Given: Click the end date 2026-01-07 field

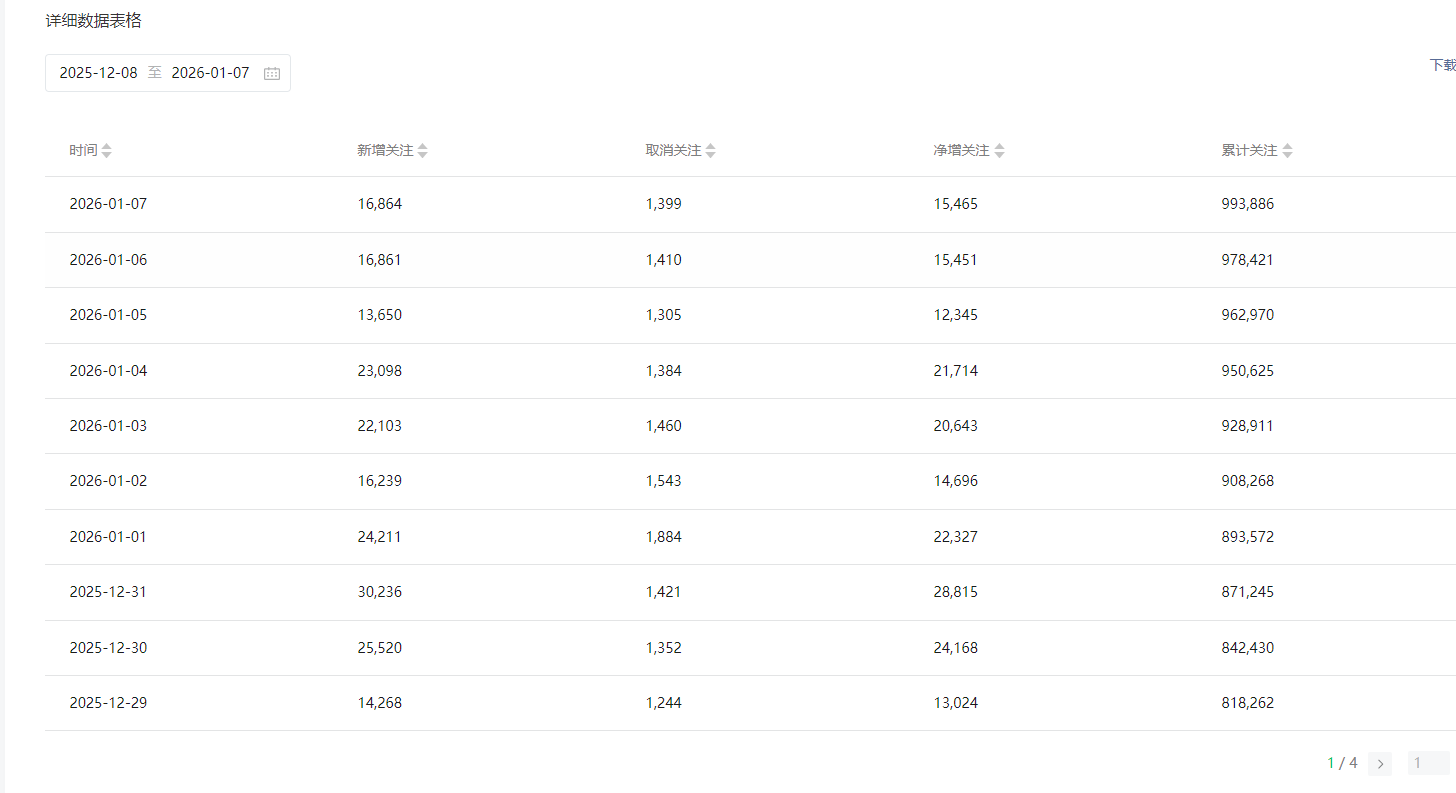Looking at the screenshot, I should 210,73.
